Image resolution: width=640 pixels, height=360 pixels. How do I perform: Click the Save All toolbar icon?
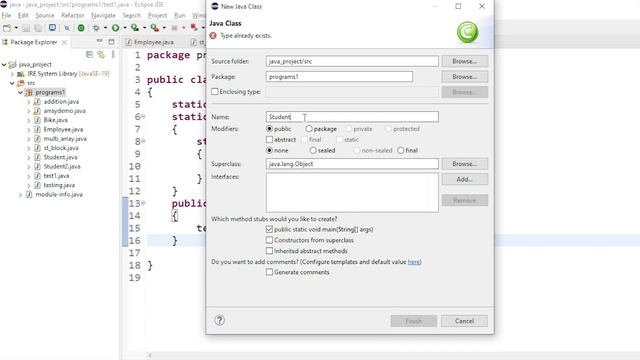(x=38, y=28)
